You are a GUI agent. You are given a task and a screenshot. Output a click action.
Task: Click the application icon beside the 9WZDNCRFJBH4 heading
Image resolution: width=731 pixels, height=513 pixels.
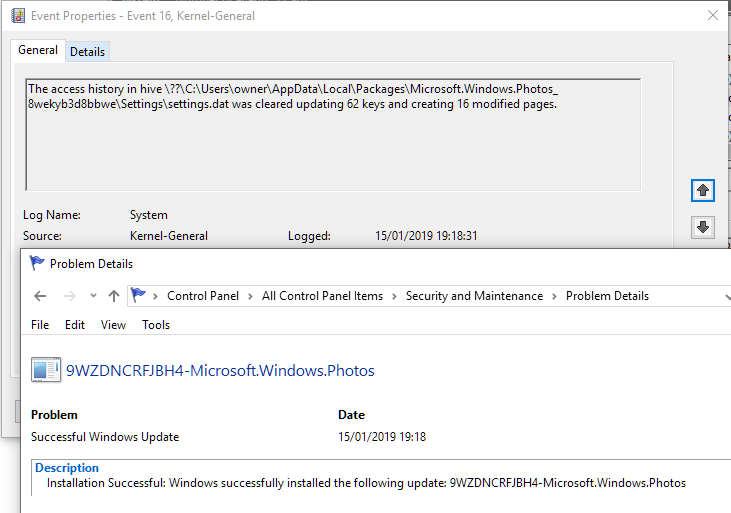tap(46, 370)
